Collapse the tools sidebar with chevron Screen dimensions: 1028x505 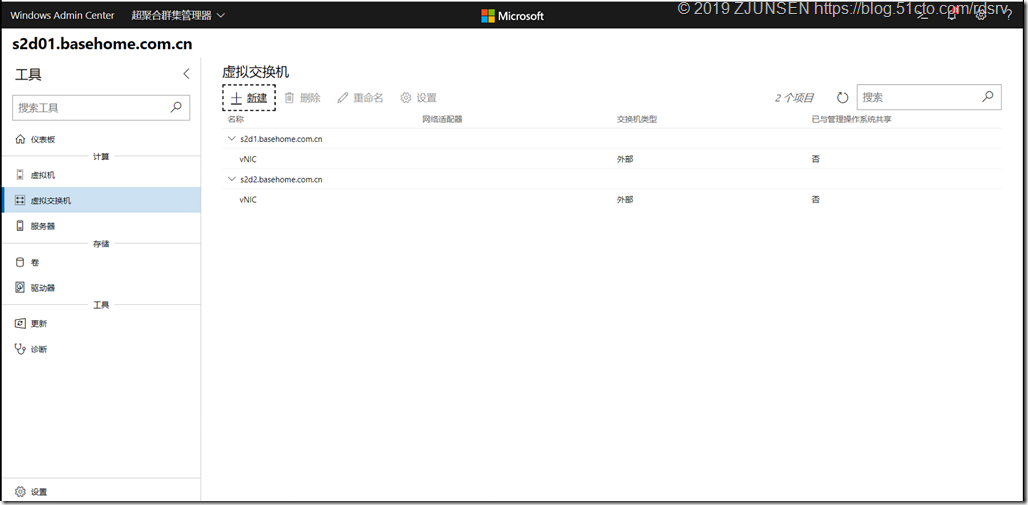186,74
